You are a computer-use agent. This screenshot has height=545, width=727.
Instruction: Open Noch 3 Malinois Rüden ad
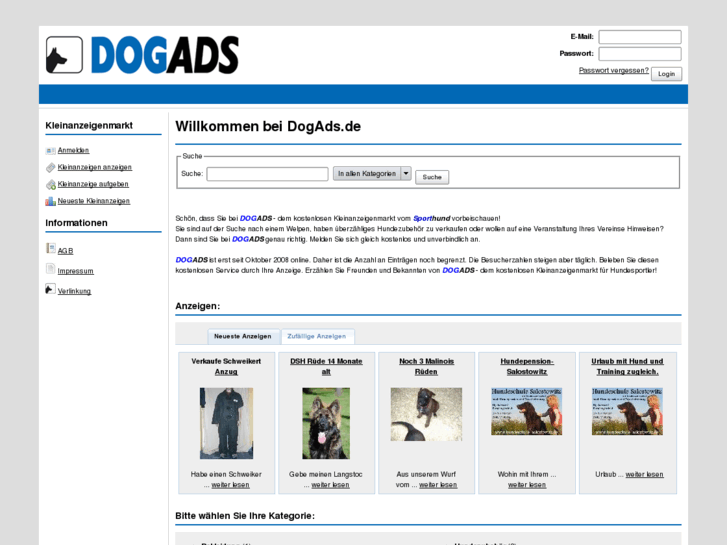(427, 366)
